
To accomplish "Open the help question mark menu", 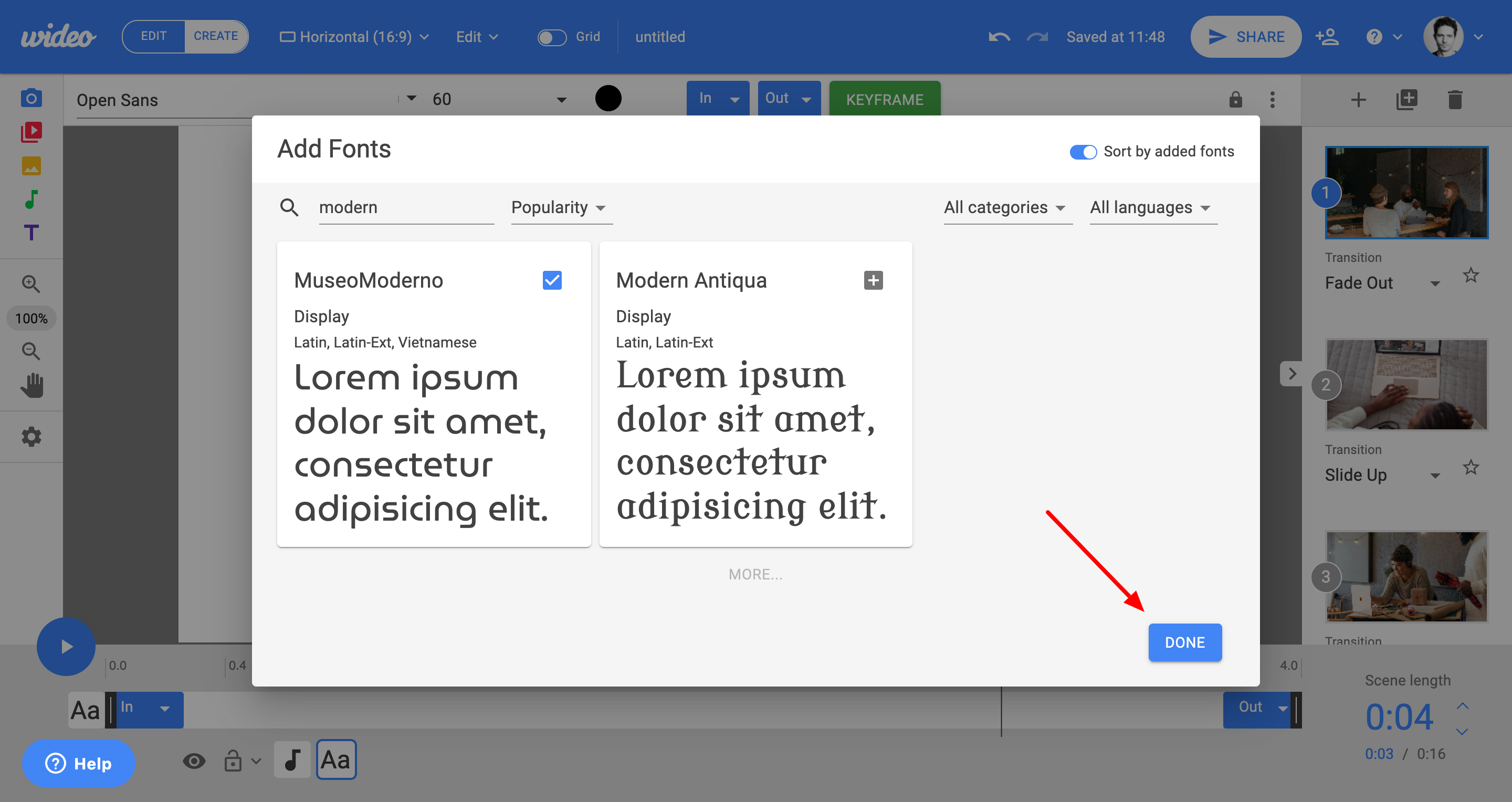I will [1383, 37].
